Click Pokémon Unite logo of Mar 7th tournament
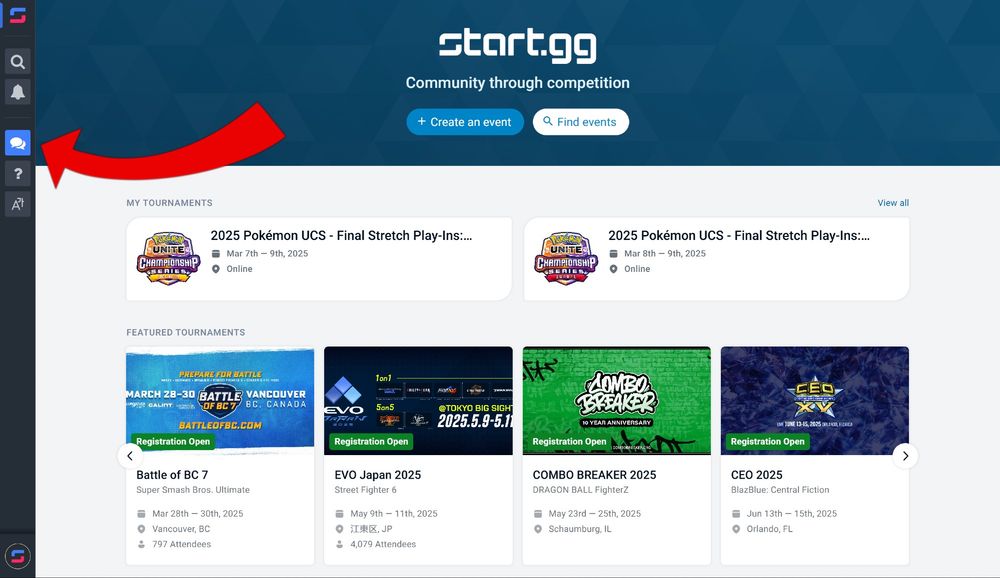 pyautogui.click(x=168, y=258)
